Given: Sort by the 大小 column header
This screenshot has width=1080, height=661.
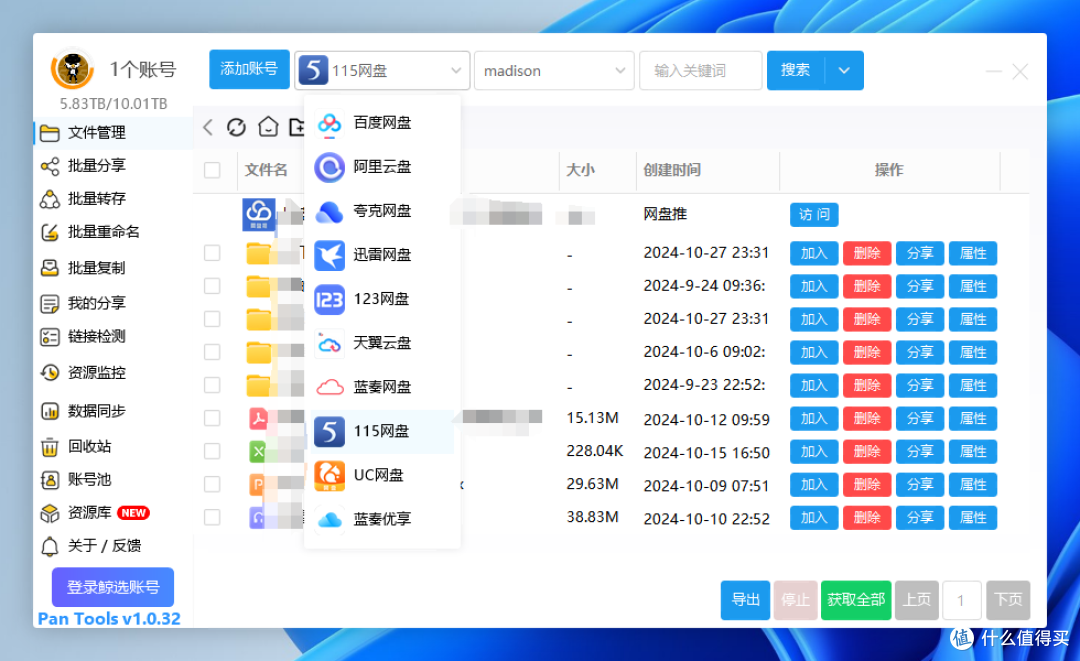Looking at the screenshot, I should click(x=581, y=170).
